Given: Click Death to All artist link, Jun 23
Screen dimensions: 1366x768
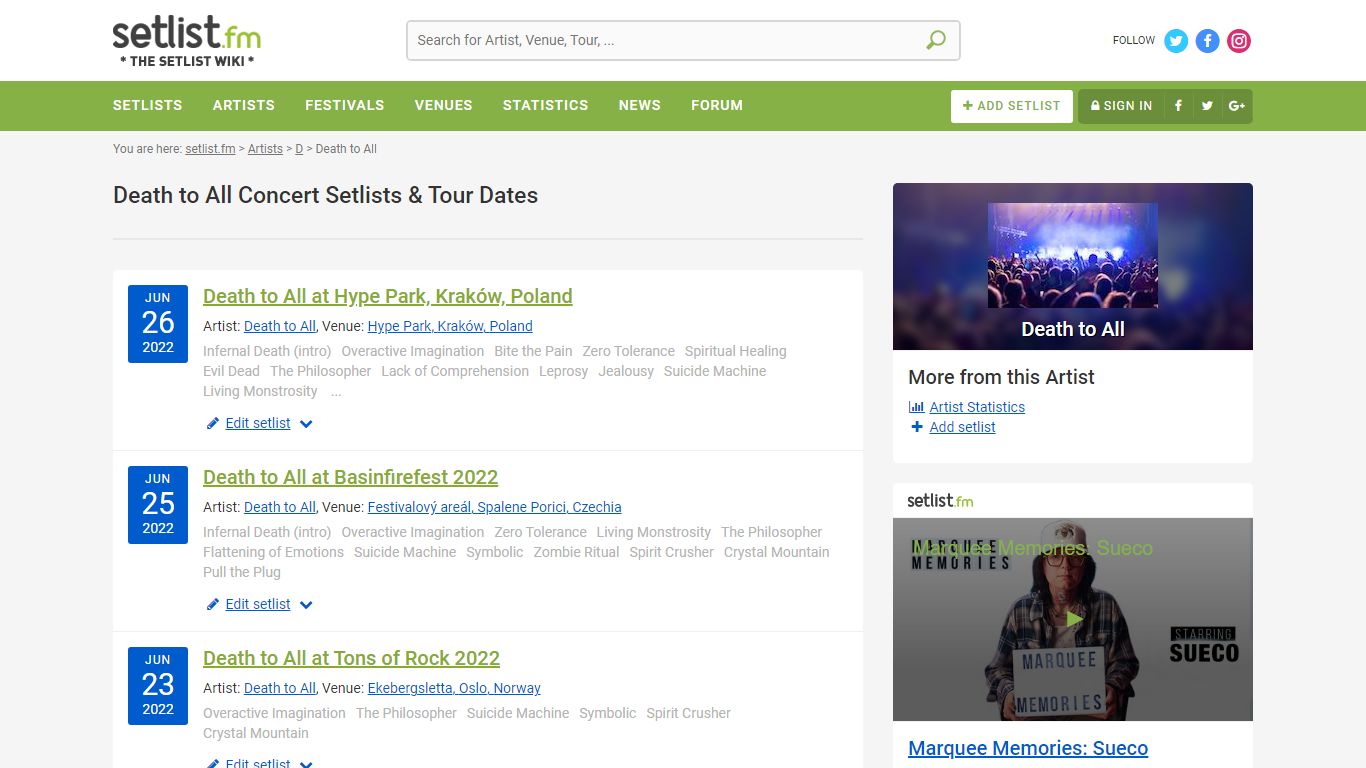Looking at the screenshot, I should coord(280,688).
